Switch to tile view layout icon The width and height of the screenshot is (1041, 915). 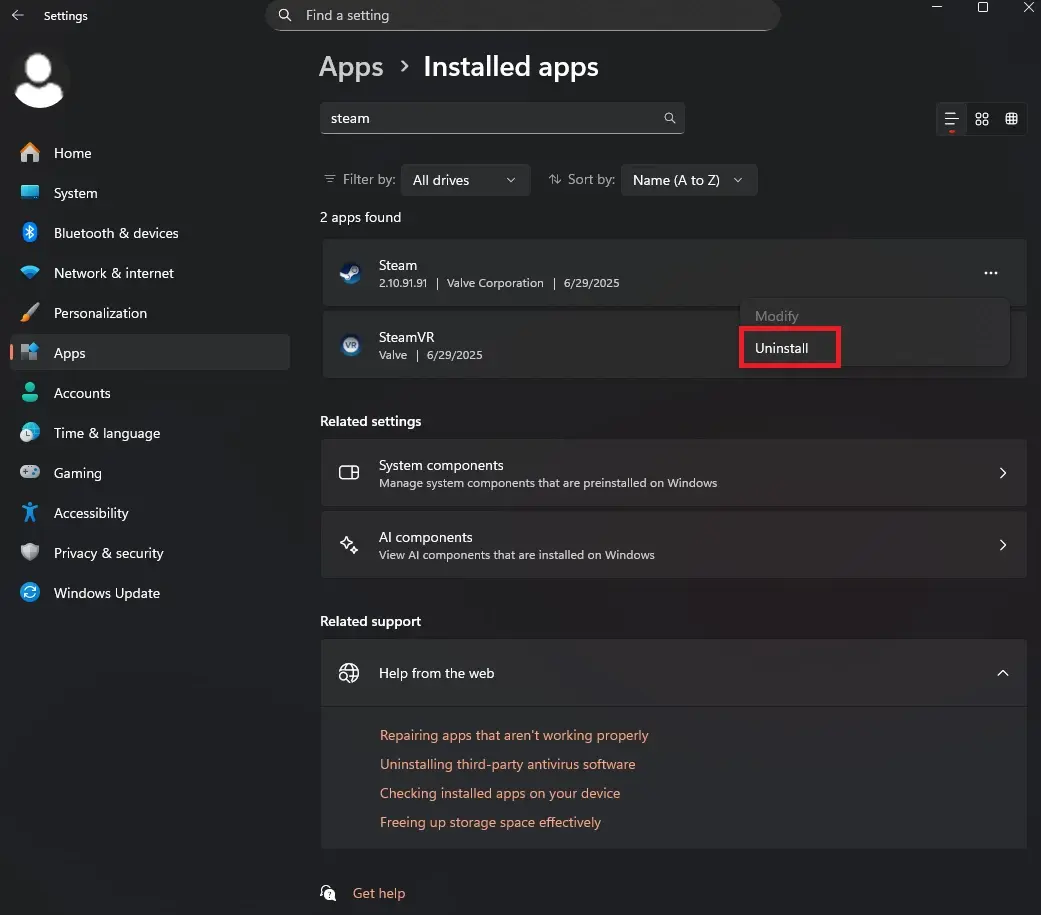pyautogui.click(x=1011, y=119)
